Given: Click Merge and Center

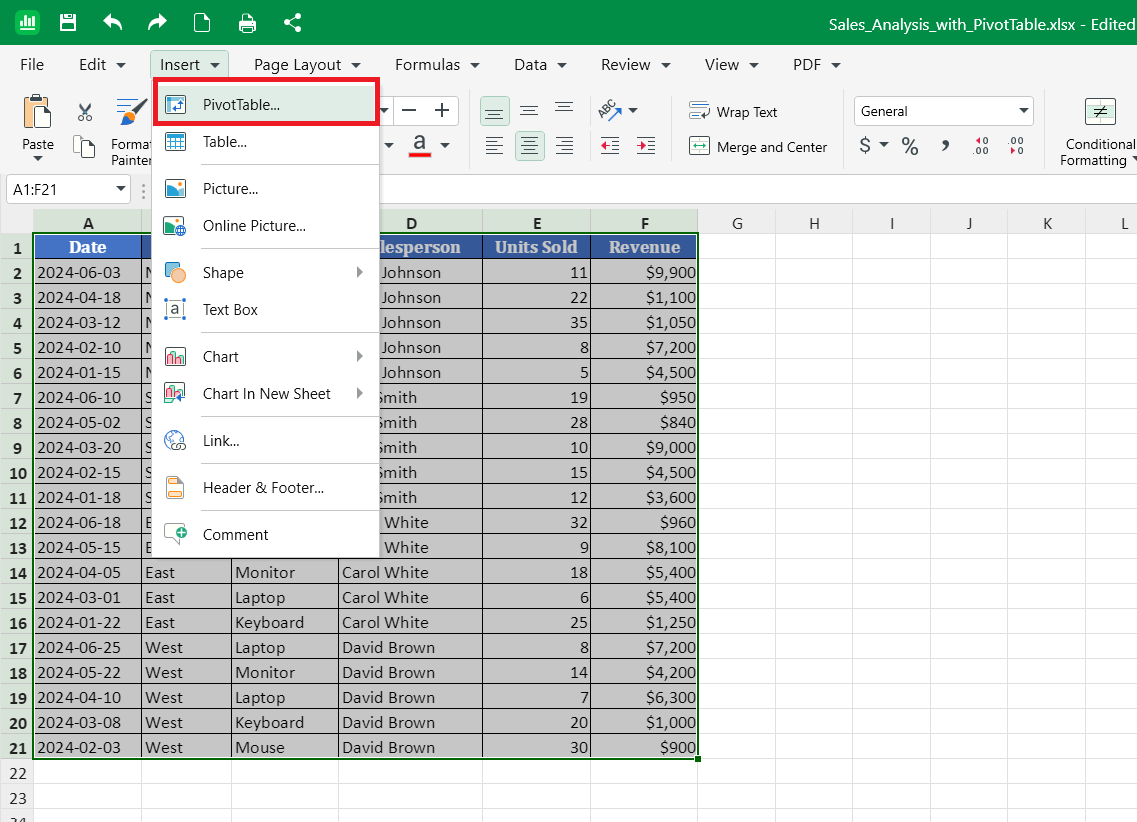Looking at the screenshot, I should point(758,146).
